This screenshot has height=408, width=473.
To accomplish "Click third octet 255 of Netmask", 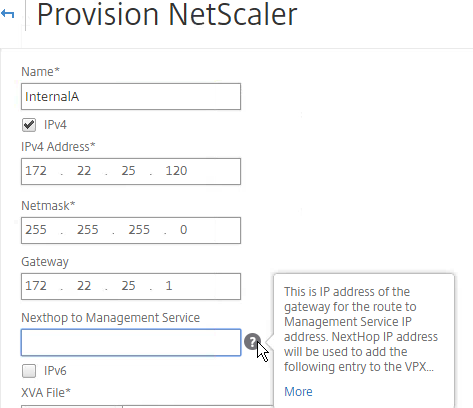I will pyautogui.click(x=139, y=230).
